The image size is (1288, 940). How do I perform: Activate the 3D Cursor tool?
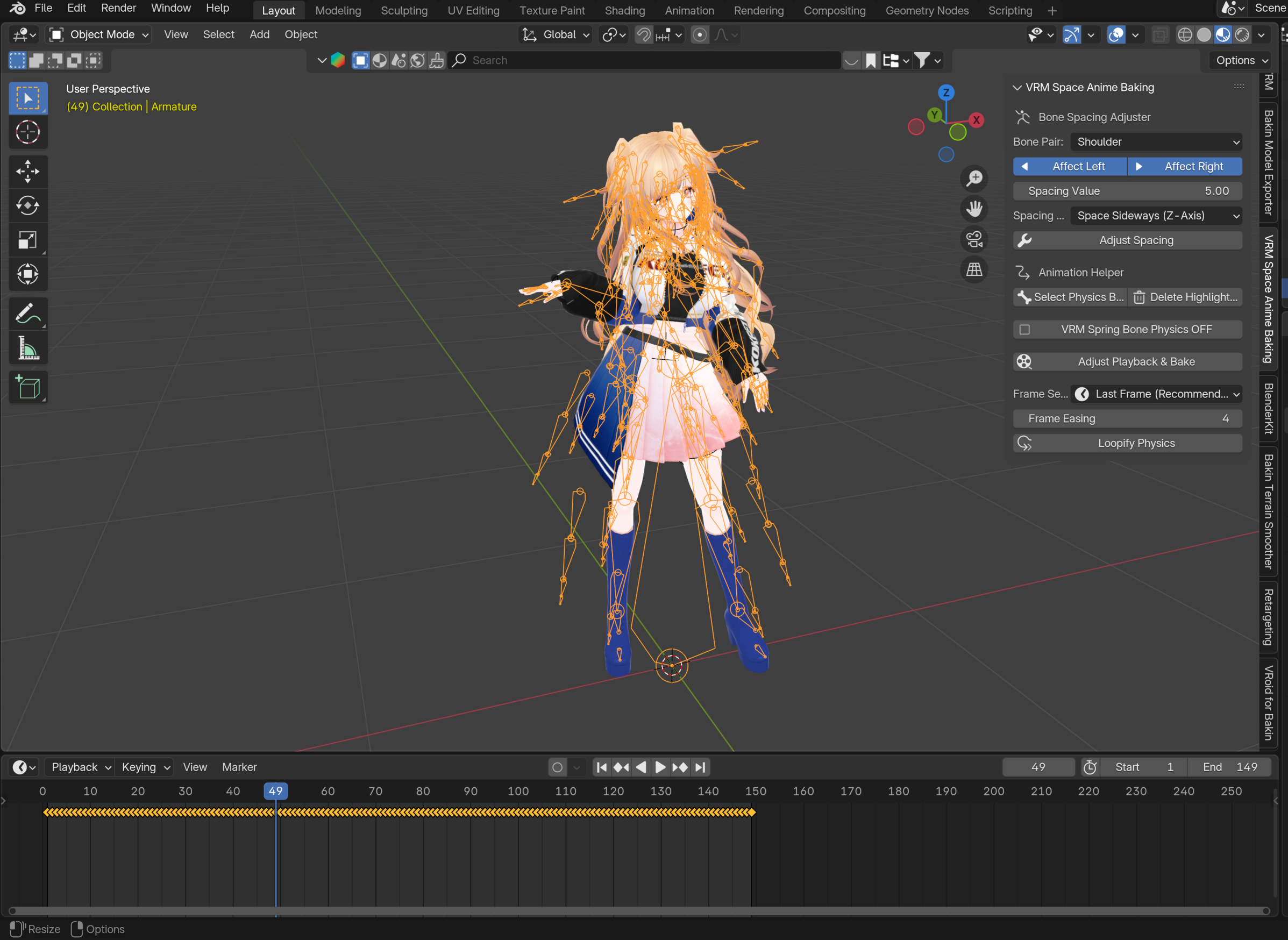click(x=27, y=133)
